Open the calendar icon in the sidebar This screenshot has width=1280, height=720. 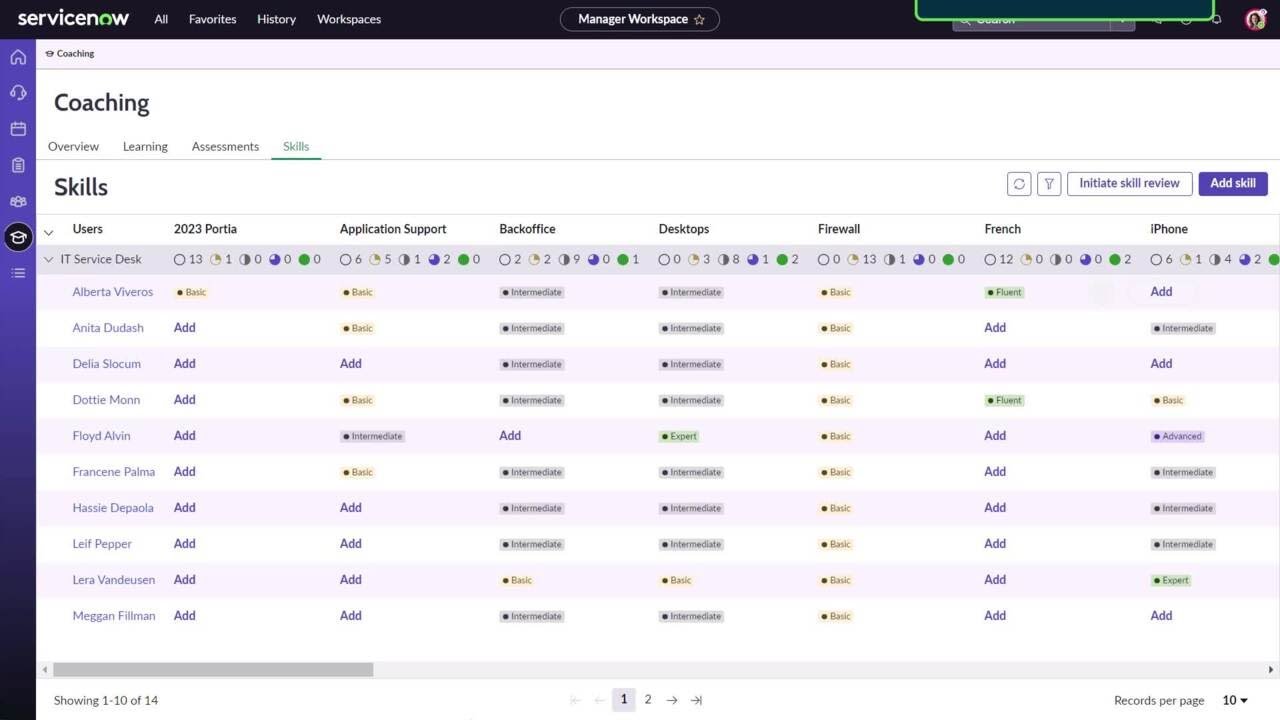tap(18, 128)
